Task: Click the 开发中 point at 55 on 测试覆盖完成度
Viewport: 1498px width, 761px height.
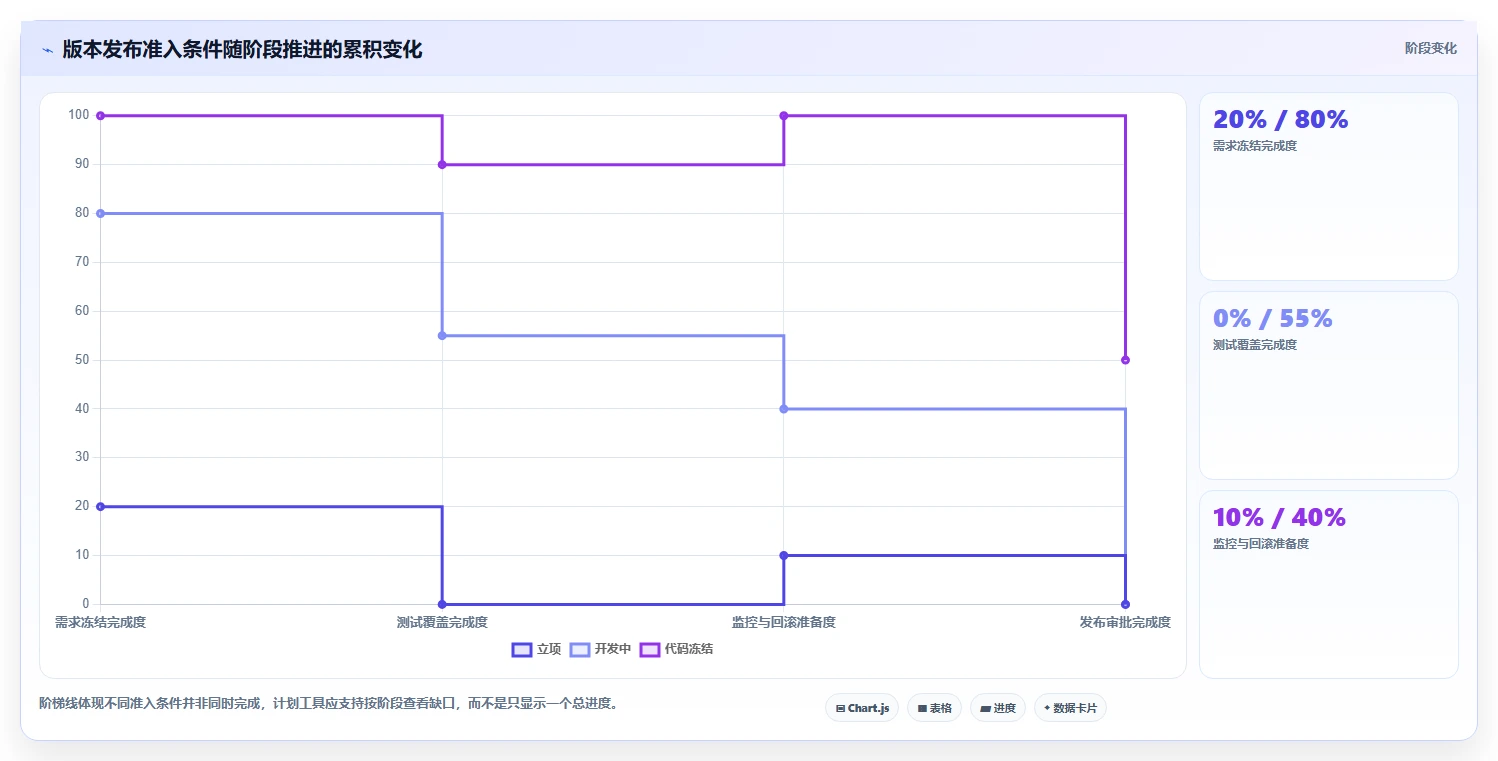Action: pyautogui.click(x=442, y=336)
